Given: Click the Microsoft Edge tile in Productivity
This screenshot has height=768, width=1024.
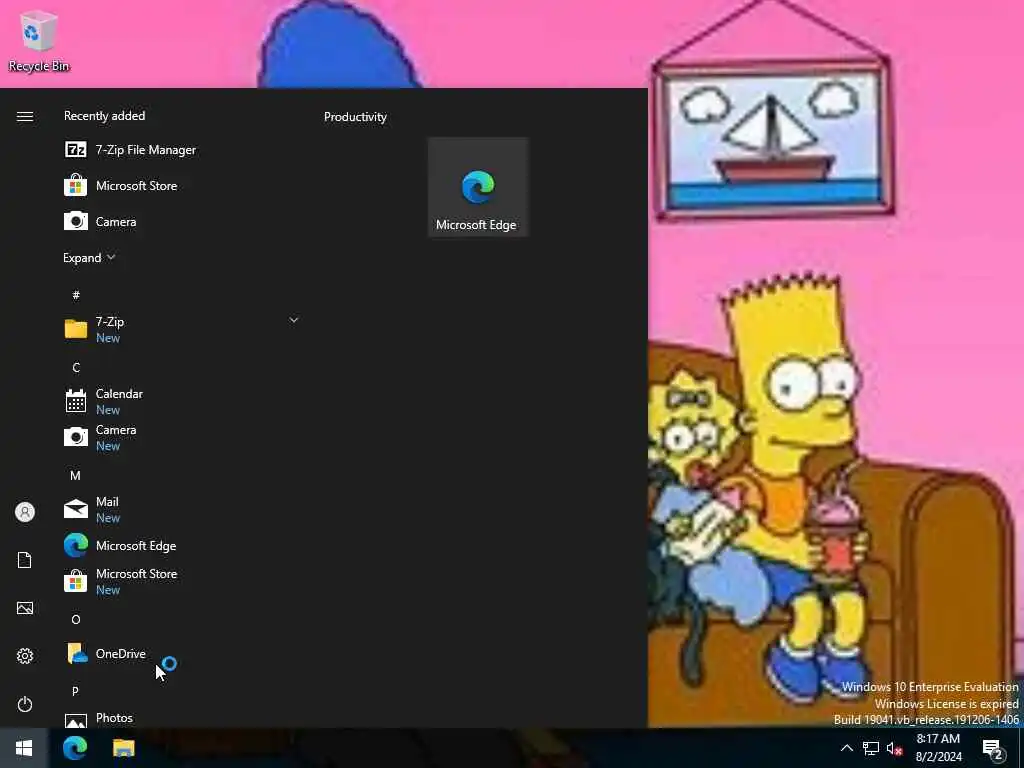Looking at the screenshot, I should [478, 187].
